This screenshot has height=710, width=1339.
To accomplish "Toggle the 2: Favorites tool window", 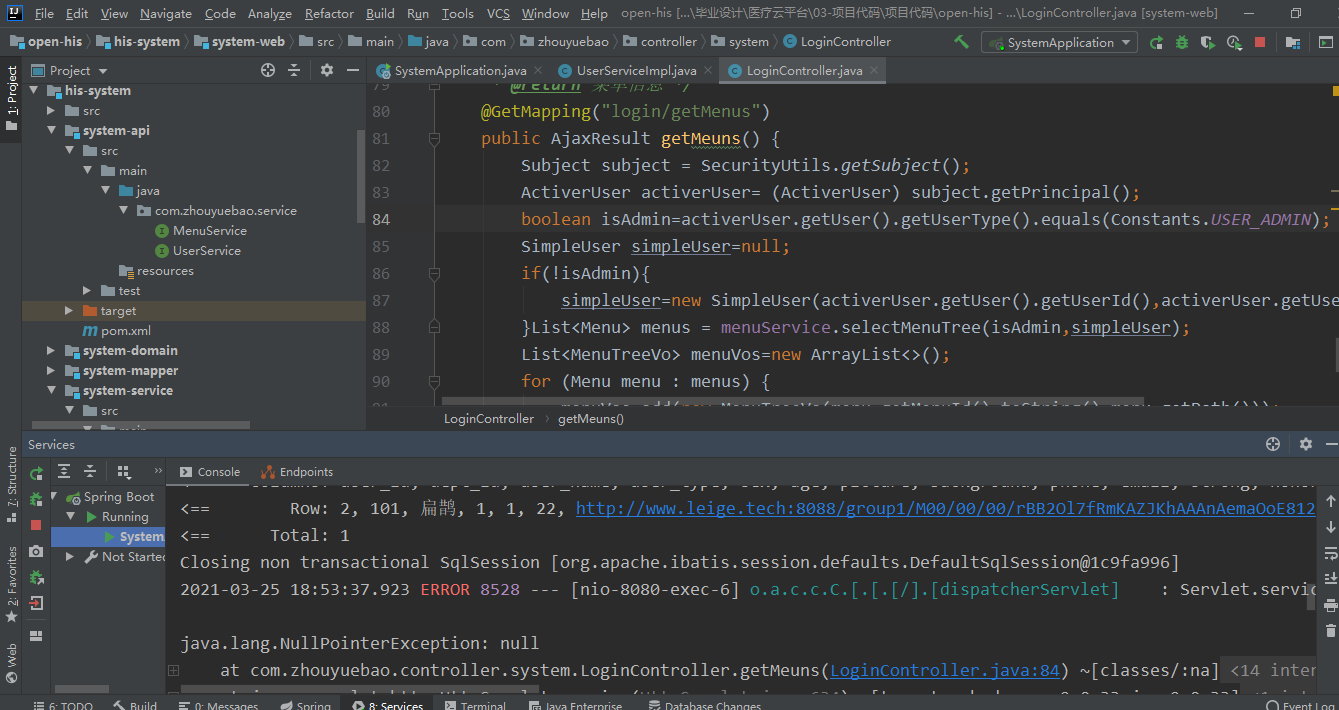I will [11, 585].
